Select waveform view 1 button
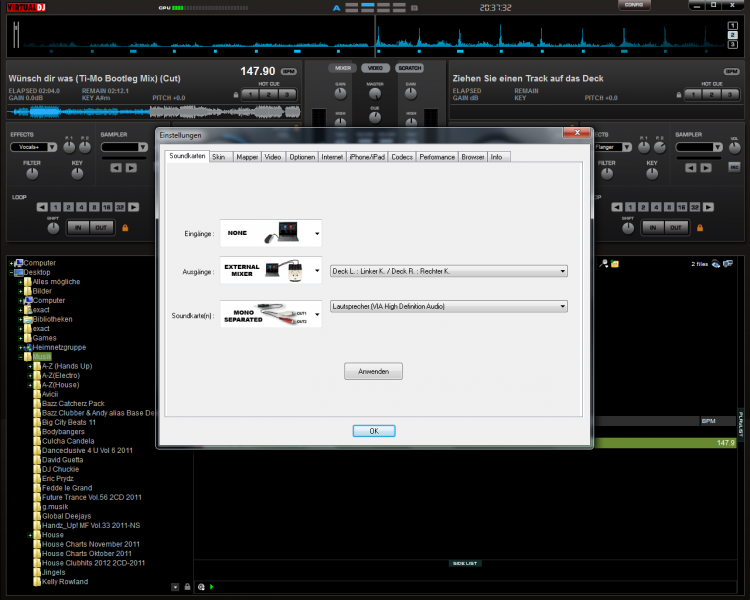750x600 pixels. point(732,26)
